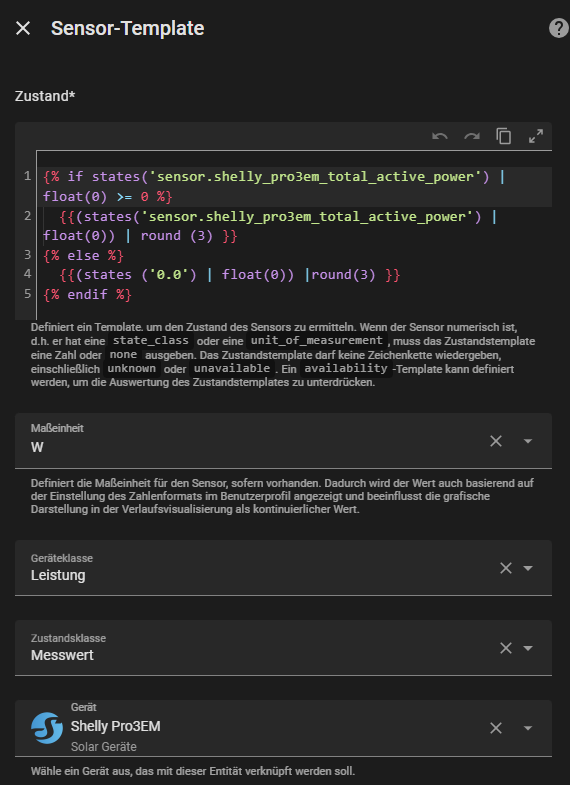The image size is (570, 785).
Task: Close the Sensor-Template dialog
Action: click(23, 29)
